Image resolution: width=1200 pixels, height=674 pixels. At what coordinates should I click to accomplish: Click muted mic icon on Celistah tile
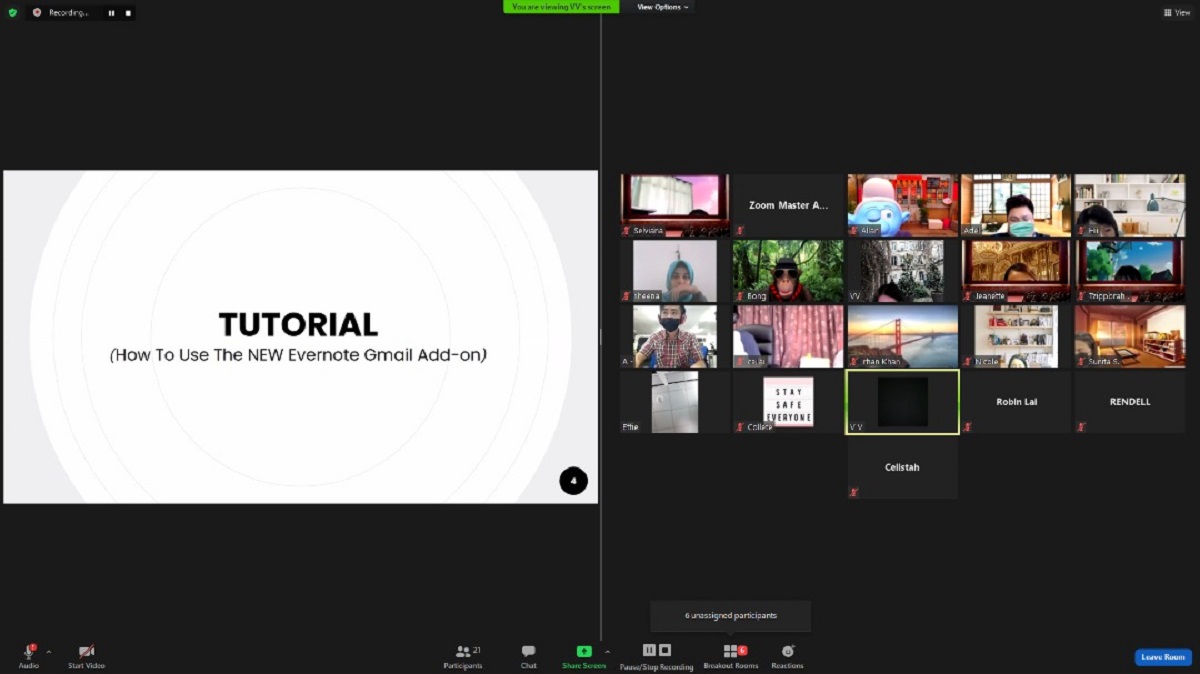pos(853,492)
